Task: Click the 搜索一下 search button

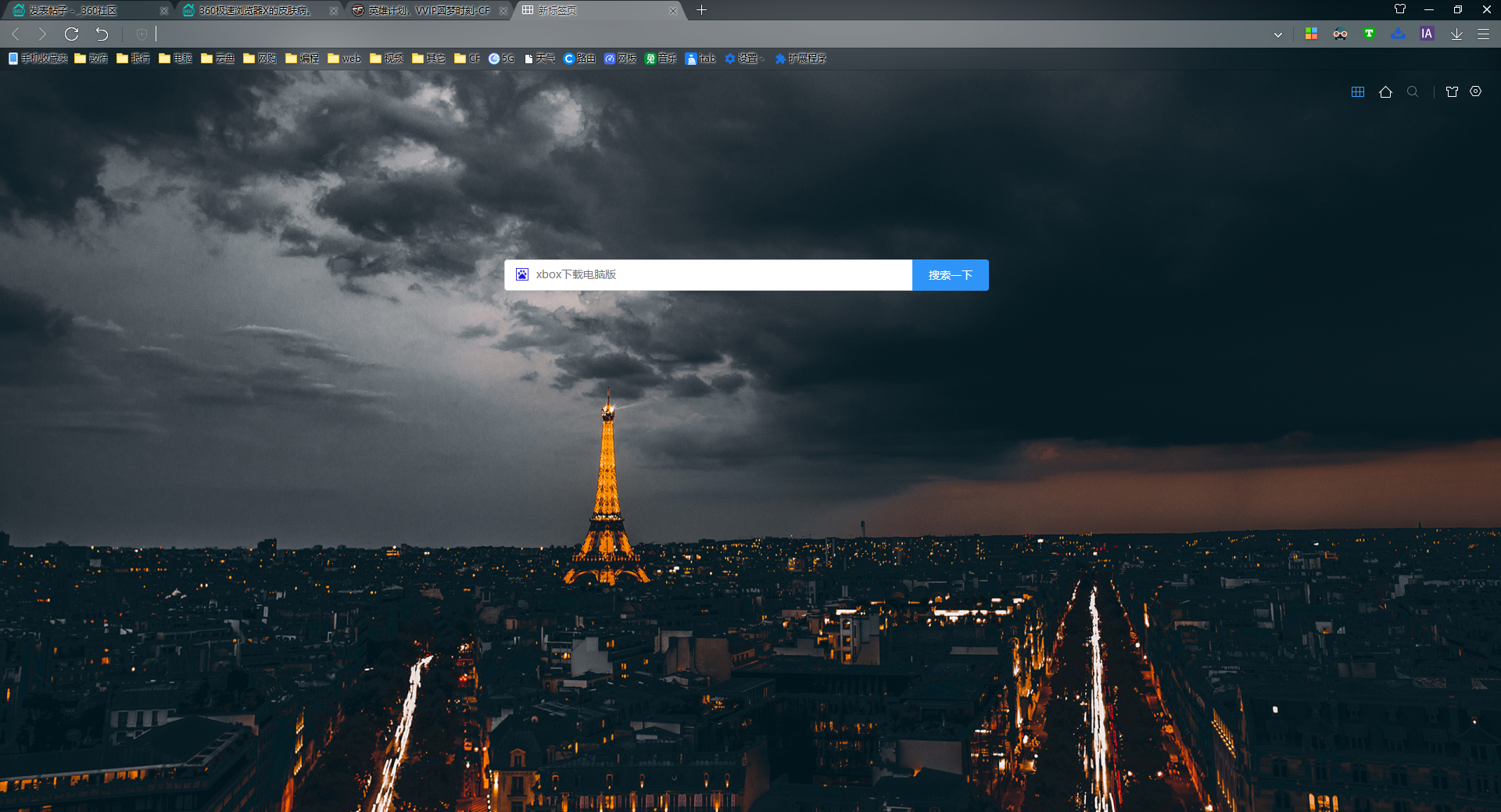Action: click(x=951, y=275)
